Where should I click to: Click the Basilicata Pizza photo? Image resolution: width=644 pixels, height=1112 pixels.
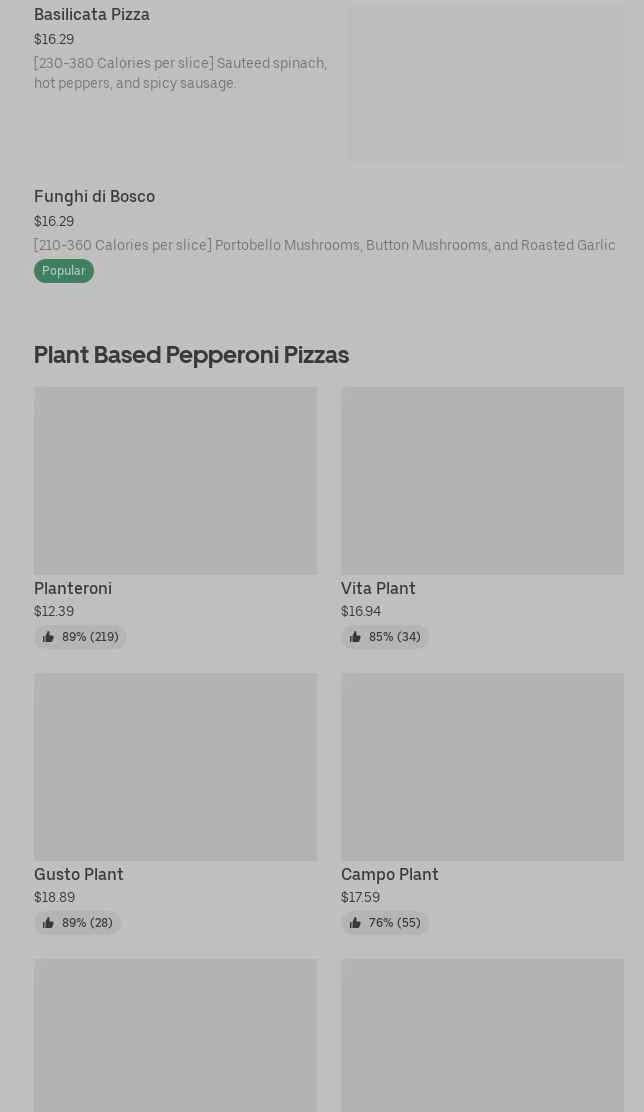[x=486, y=84]
